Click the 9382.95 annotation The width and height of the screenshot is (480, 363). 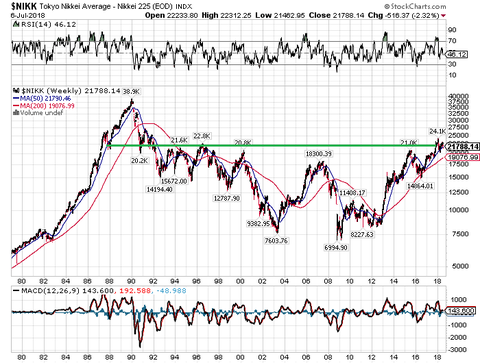258,224
